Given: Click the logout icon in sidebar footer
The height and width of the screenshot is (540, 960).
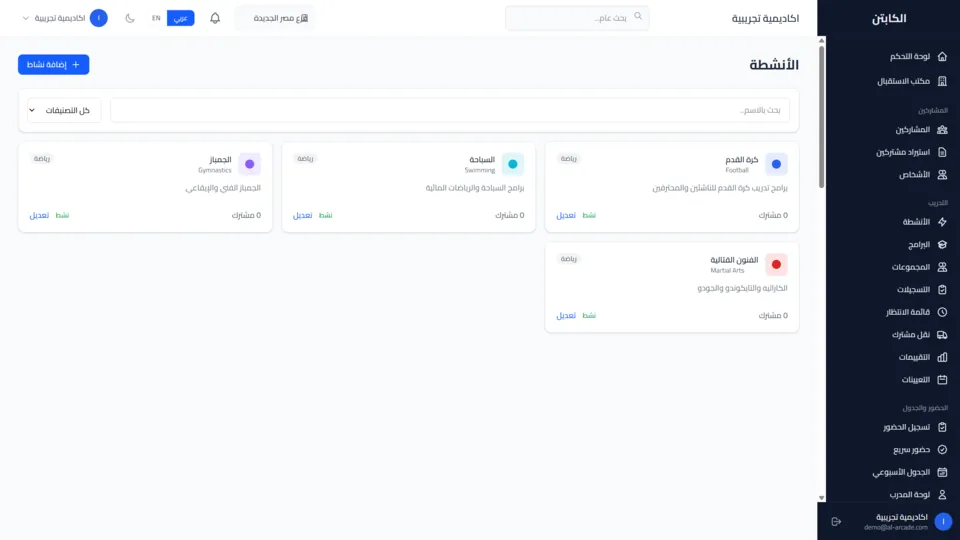Looking at the screenshot, I should (x=836, y=522).
